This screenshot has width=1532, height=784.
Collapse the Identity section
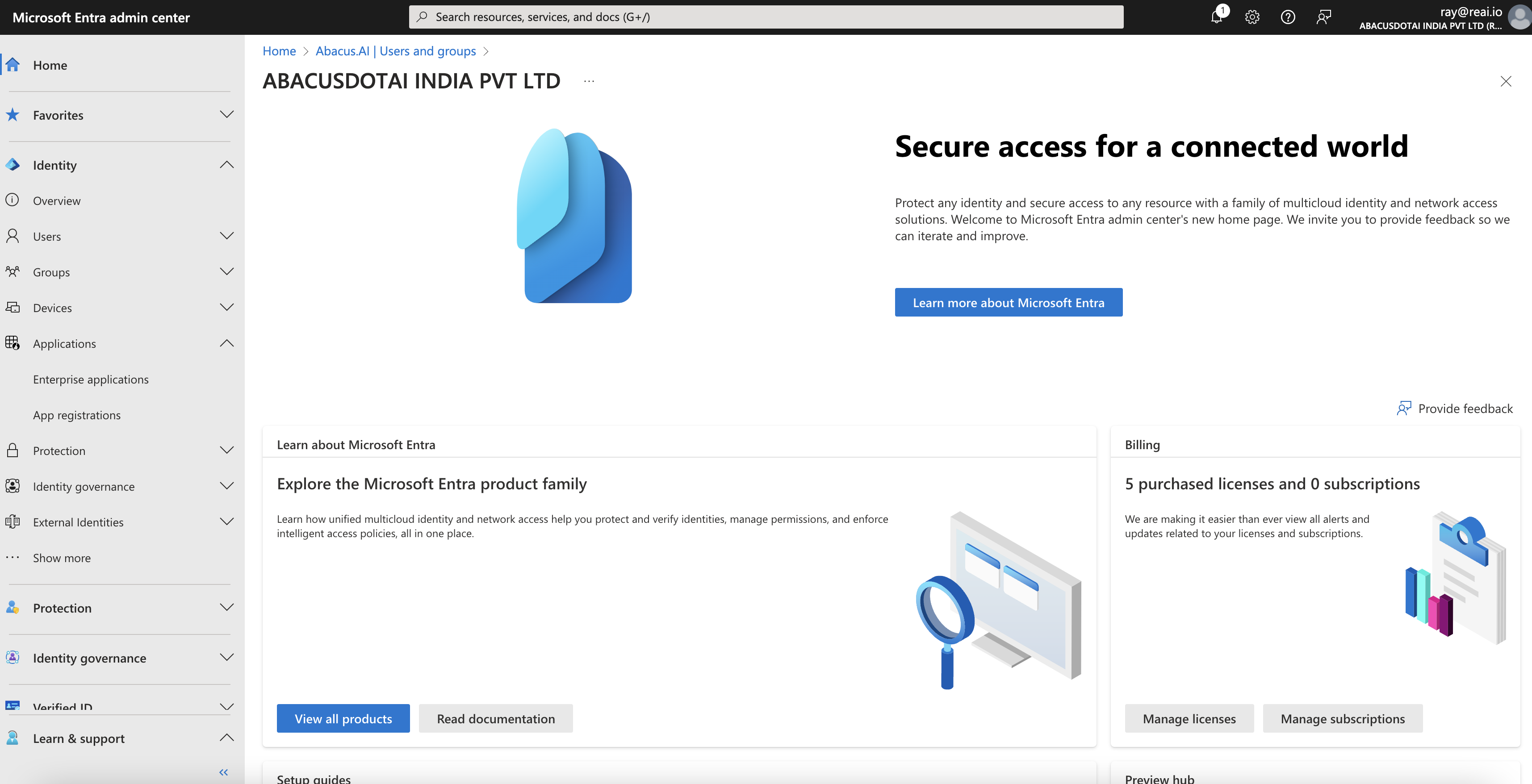(226, 165)
